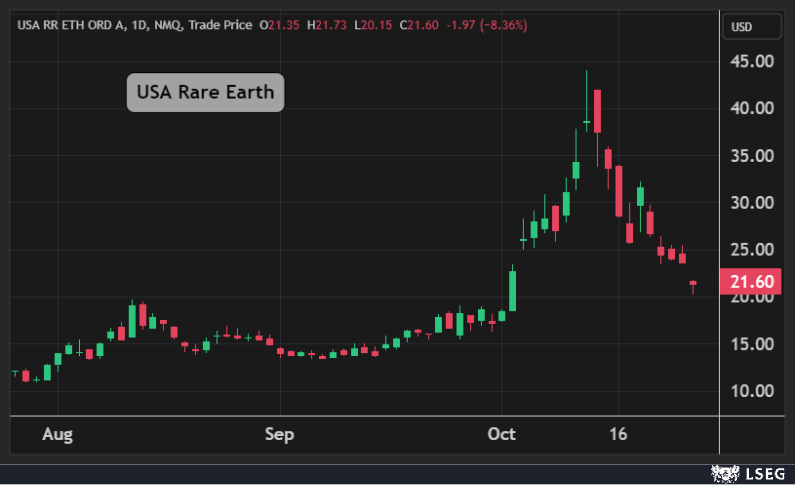
Task: Click the 1D interval in chart header
Action: (x=140, y=24)
